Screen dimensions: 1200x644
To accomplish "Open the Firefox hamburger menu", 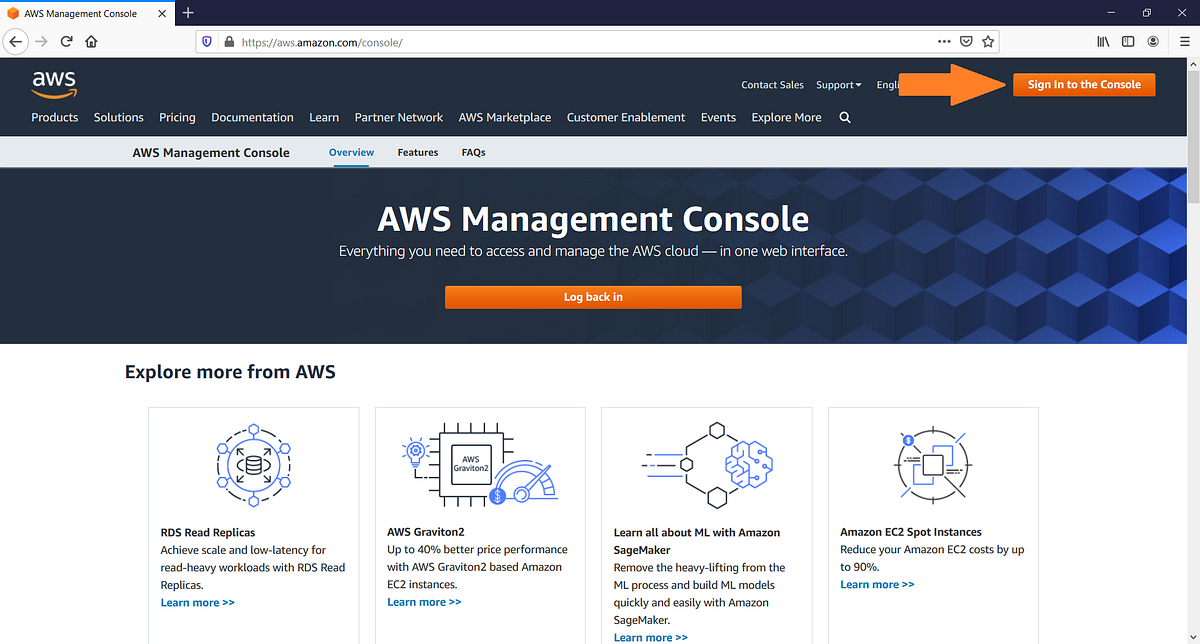I will click(1184, 42).
